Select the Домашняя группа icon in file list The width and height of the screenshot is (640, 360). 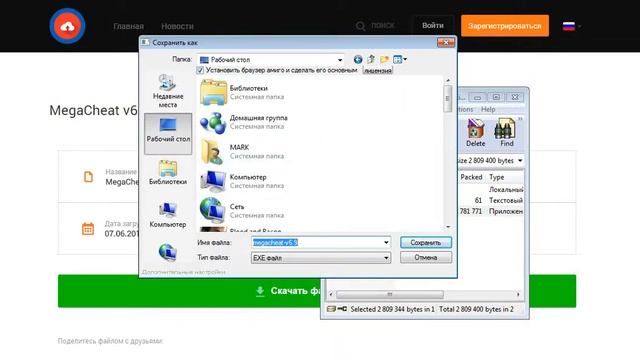pyautogui.click(x=213, y=122)
